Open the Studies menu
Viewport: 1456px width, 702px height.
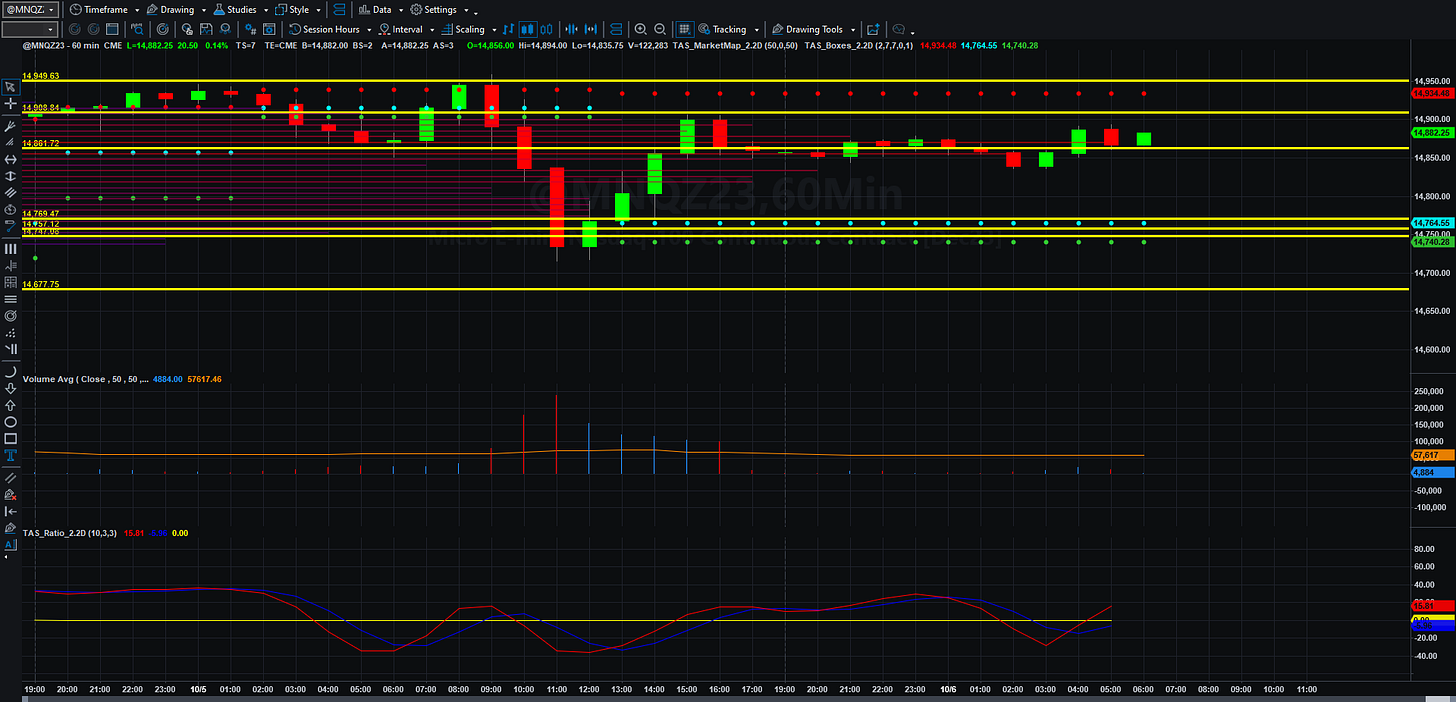tap(236, 9)
